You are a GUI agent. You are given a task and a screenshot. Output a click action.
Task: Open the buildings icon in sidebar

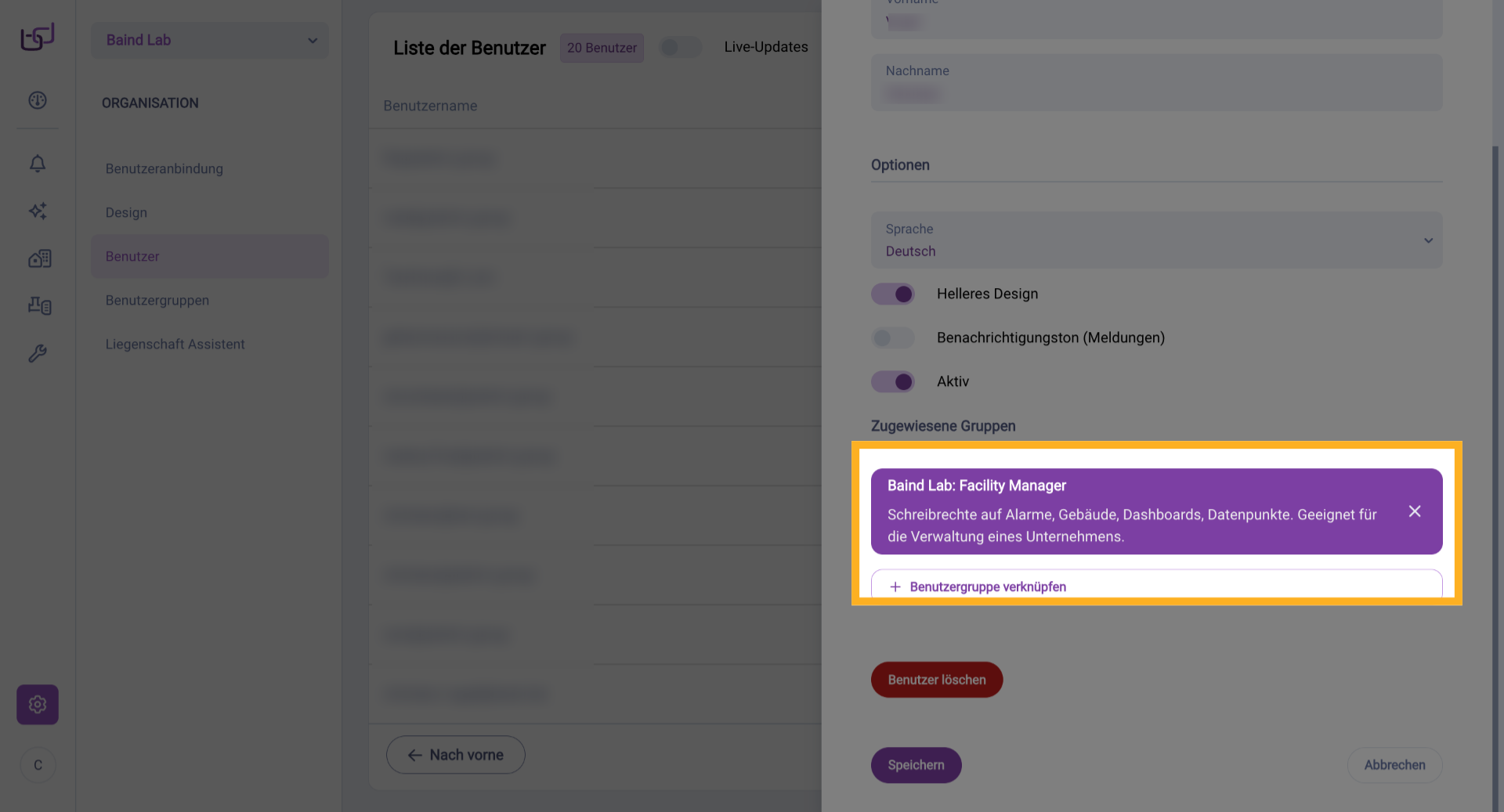tap(39, 258)
